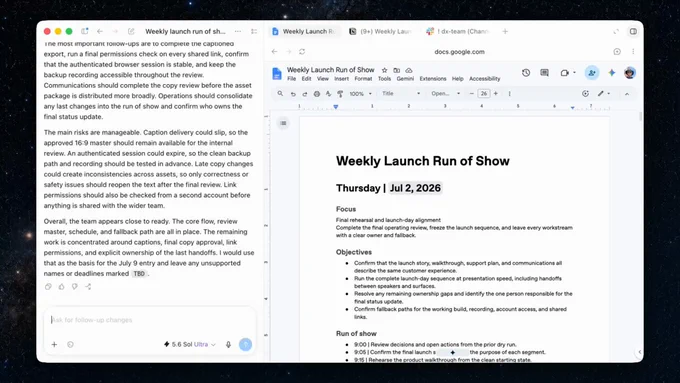Click the version history clock icon
Screen dimensions: 680x383
click(x=526, y=73)
